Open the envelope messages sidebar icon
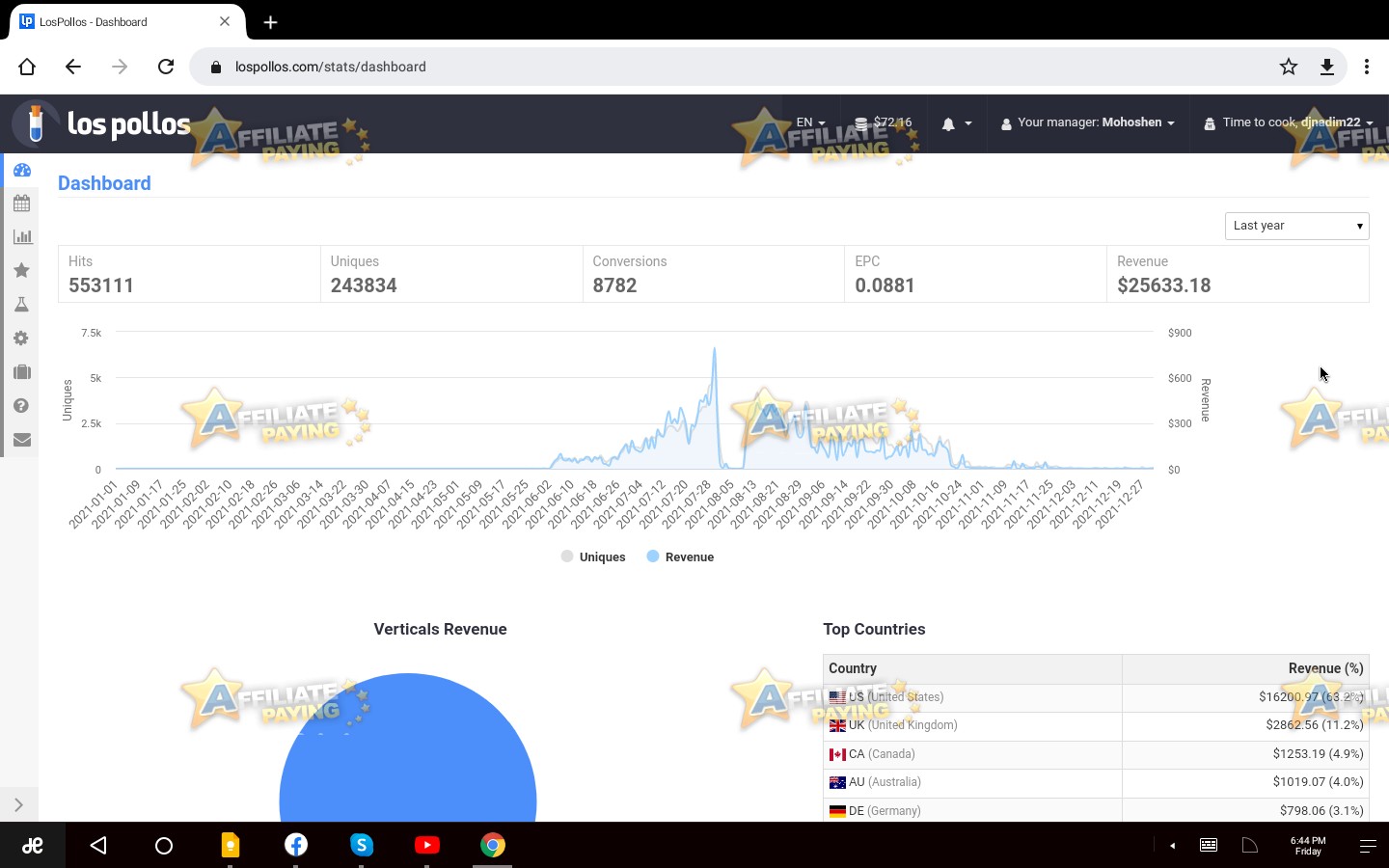Screen dimensions: 1389x868 (x=22, y=440)
